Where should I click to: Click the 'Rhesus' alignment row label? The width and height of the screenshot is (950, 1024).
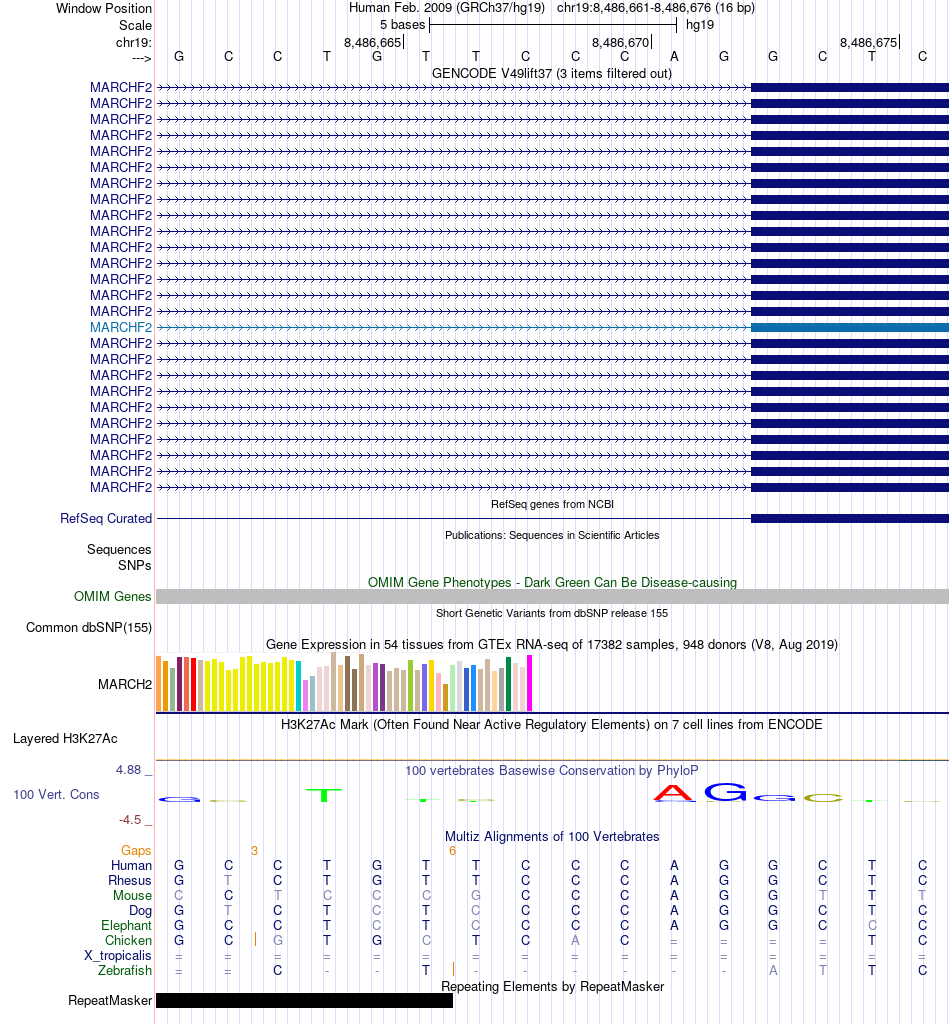(130, 880)
